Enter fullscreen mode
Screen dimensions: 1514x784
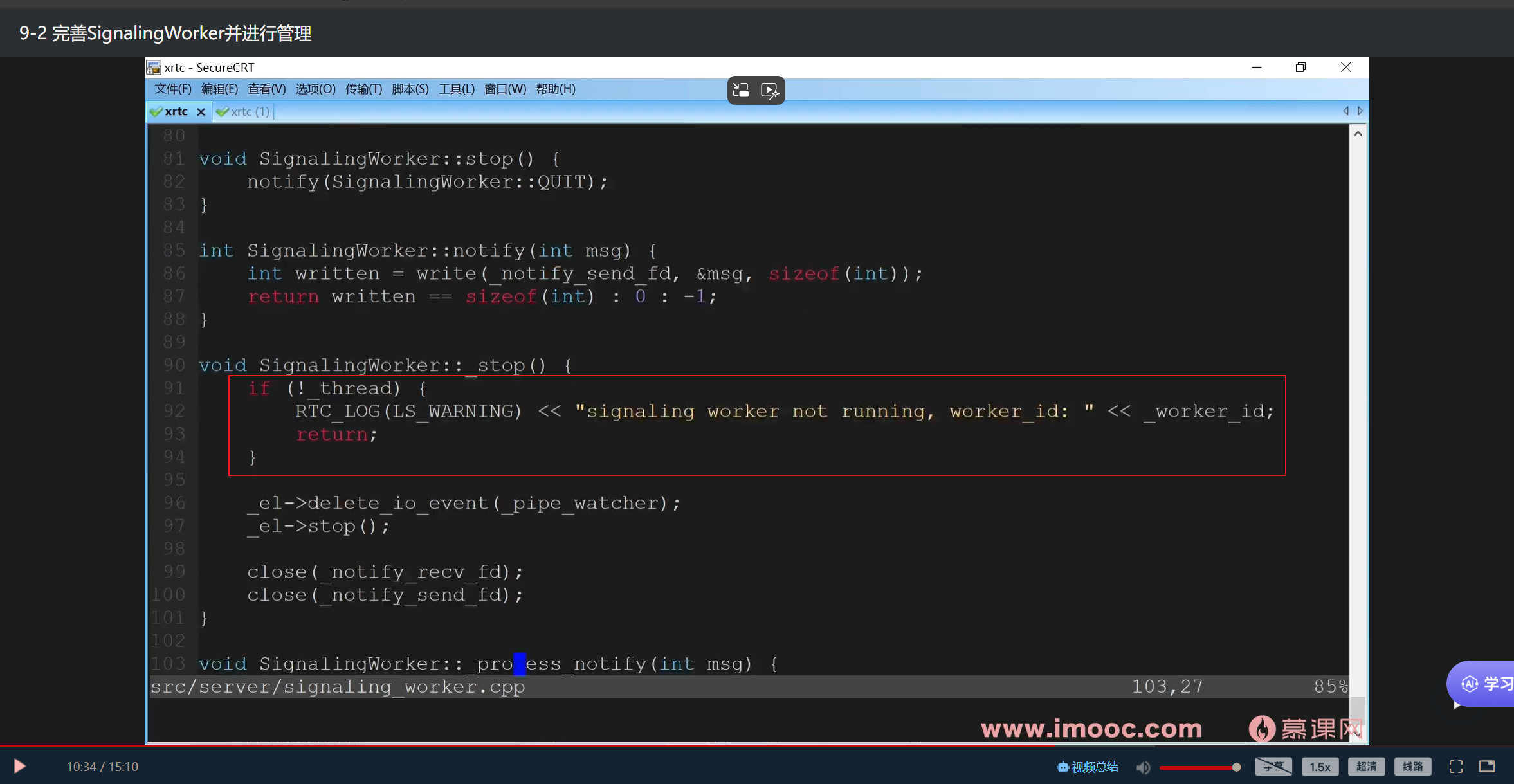[1456, 767]
